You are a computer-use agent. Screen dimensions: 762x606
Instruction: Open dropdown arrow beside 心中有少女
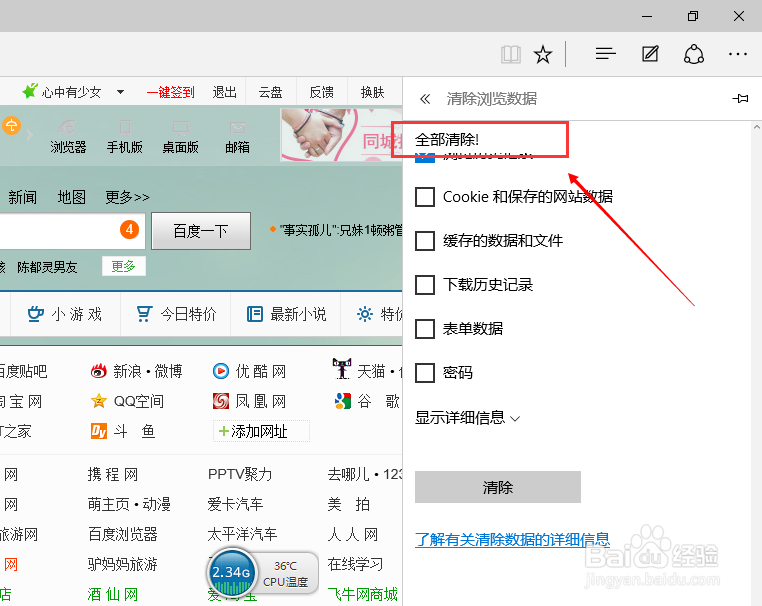click(121, 92)
